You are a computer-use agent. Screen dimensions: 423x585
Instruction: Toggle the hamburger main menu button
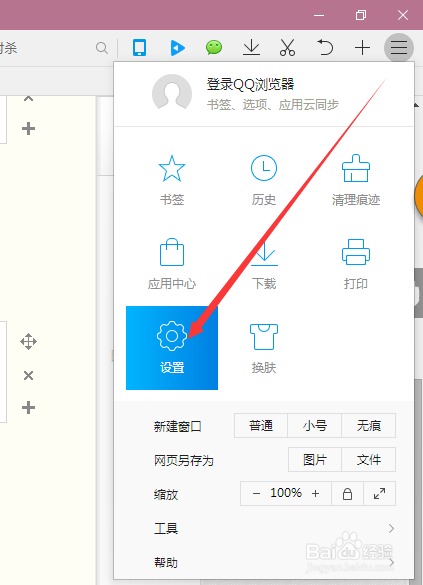point(399,48)
